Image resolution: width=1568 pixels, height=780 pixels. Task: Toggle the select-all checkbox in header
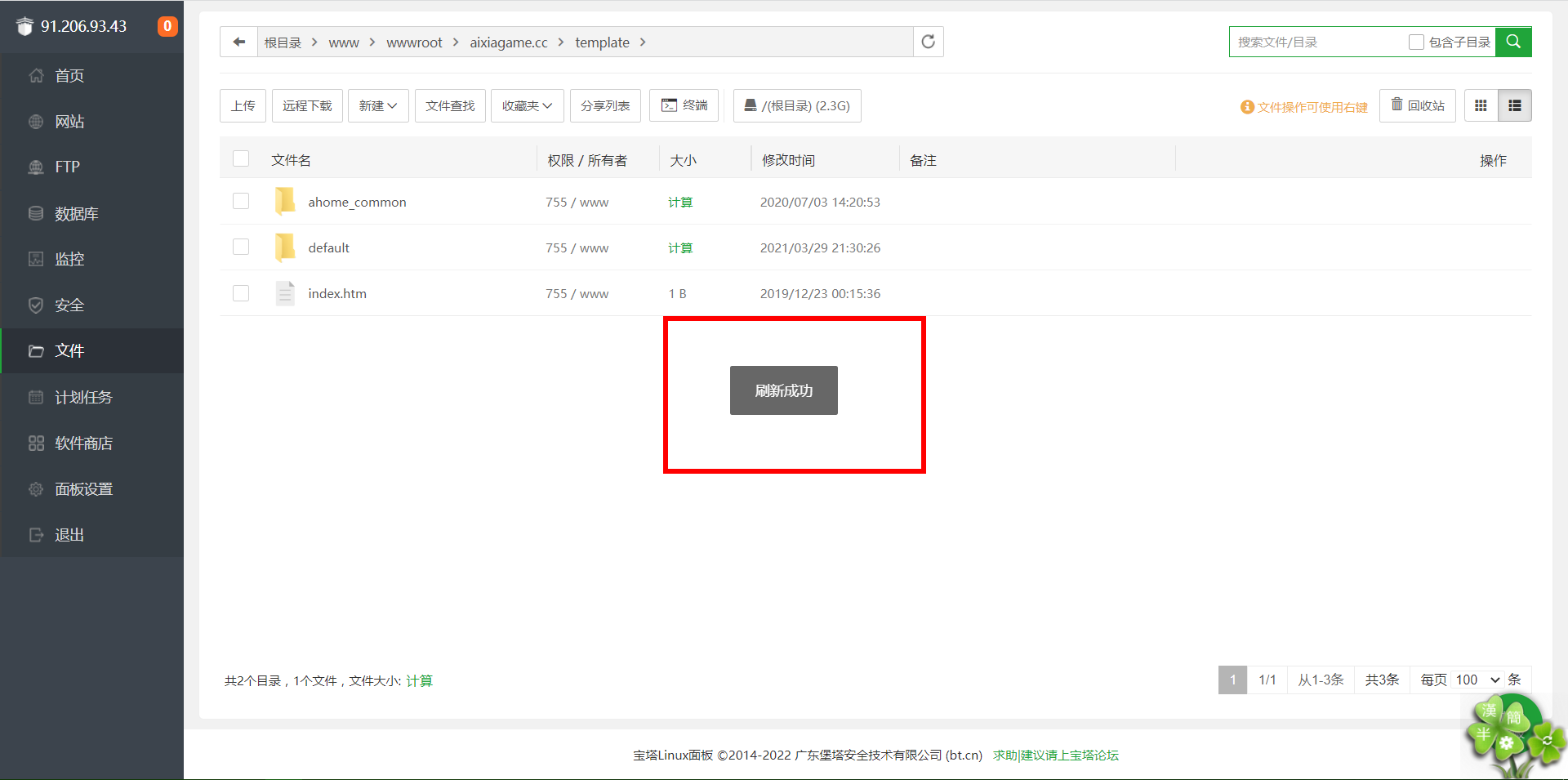pyautogui.click(x=241, y=158)
